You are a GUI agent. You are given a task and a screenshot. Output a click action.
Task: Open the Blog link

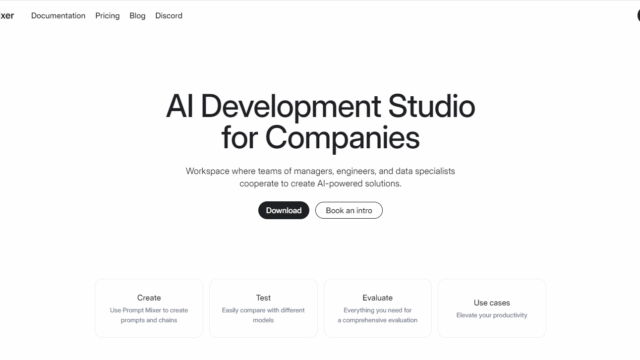click(x=137, y=16)
